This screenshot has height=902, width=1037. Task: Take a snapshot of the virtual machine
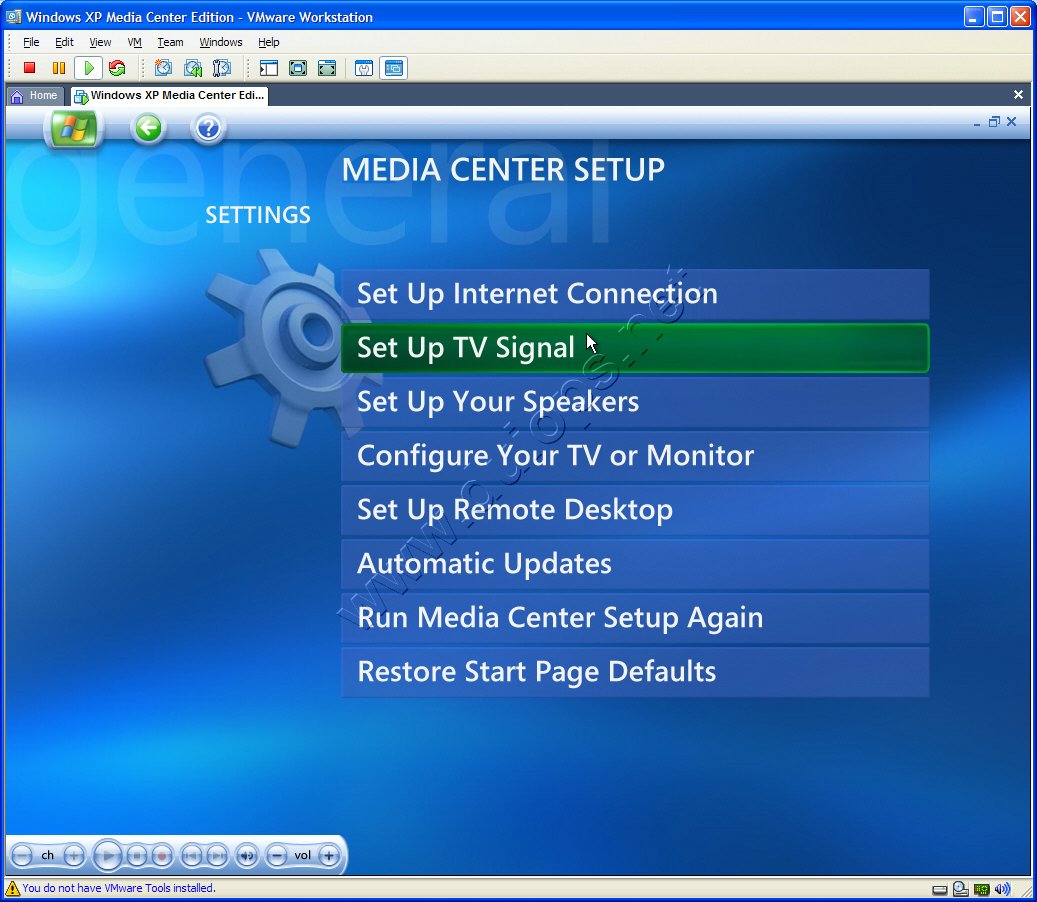(x=163, y=68)
